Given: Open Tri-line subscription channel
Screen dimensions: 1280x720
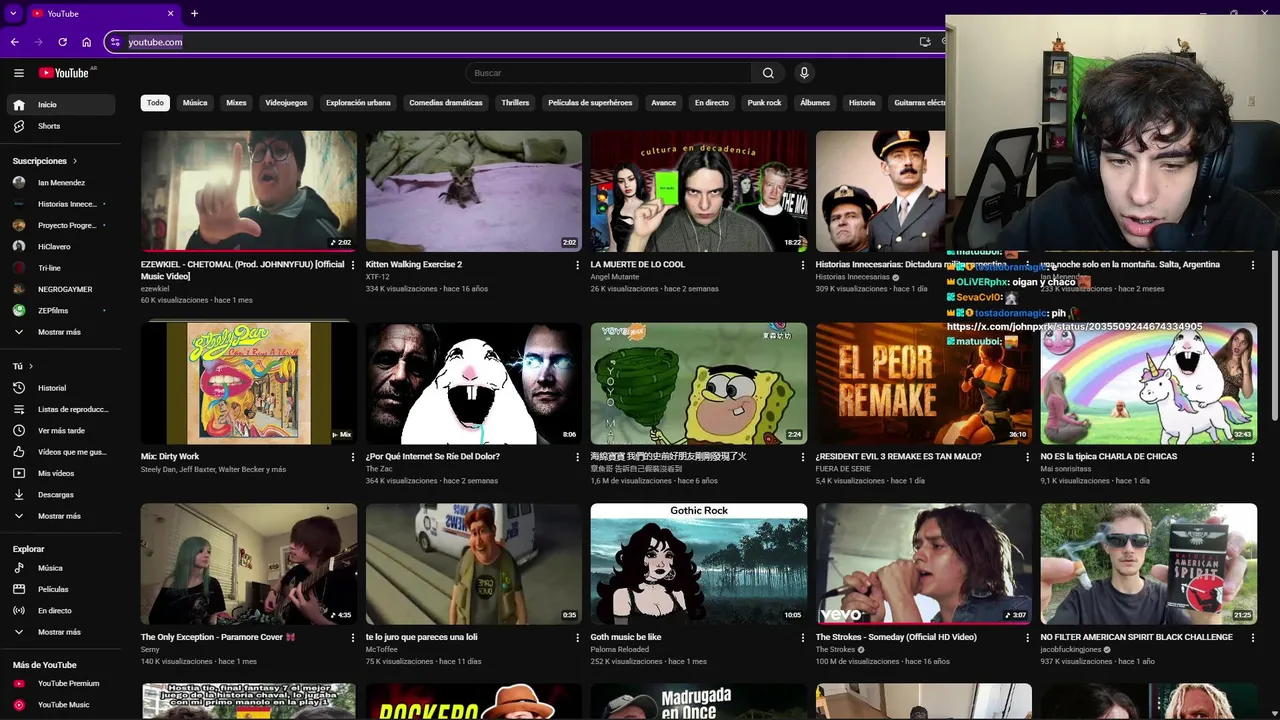Looking at the screenshot, I should click(62, 268).
